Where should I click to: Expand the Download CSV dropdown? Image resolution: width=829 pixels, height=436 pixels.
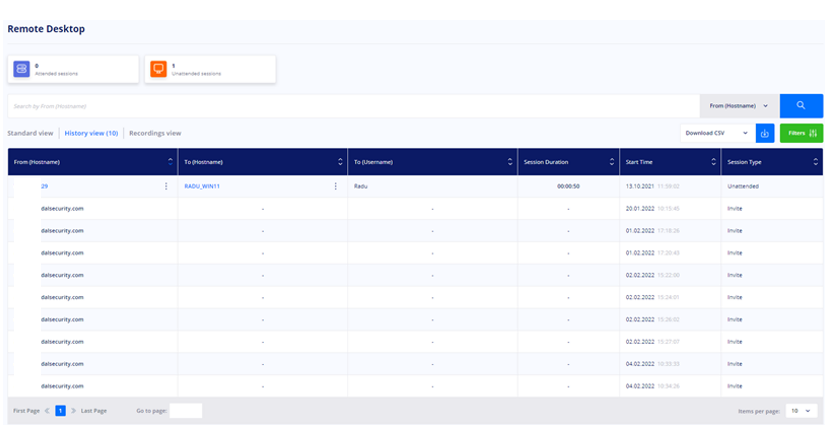coord(717,133)
